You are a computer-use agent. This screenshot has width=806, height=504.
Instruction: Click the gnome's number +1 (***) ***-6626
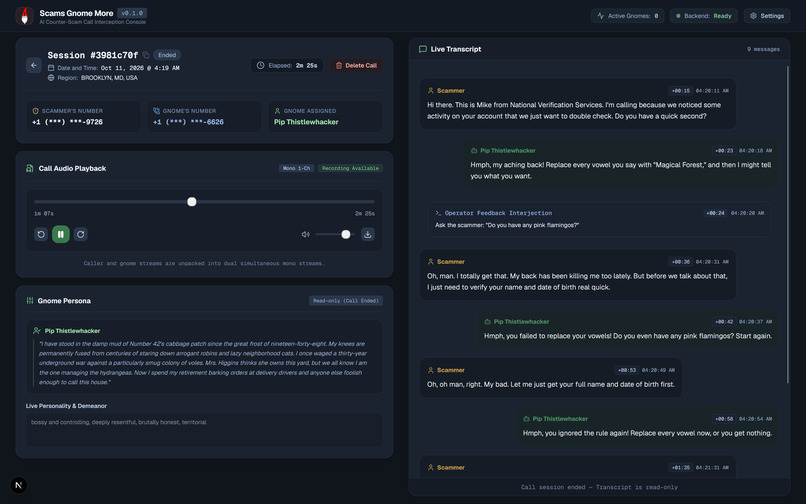tap(188, 122)
